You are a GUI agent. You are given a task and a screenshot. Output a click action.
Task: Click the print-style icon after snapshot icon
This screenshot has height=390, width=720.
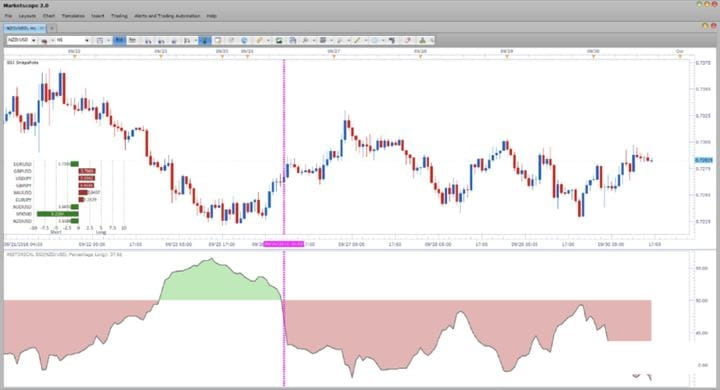click(x=292, y=40)
